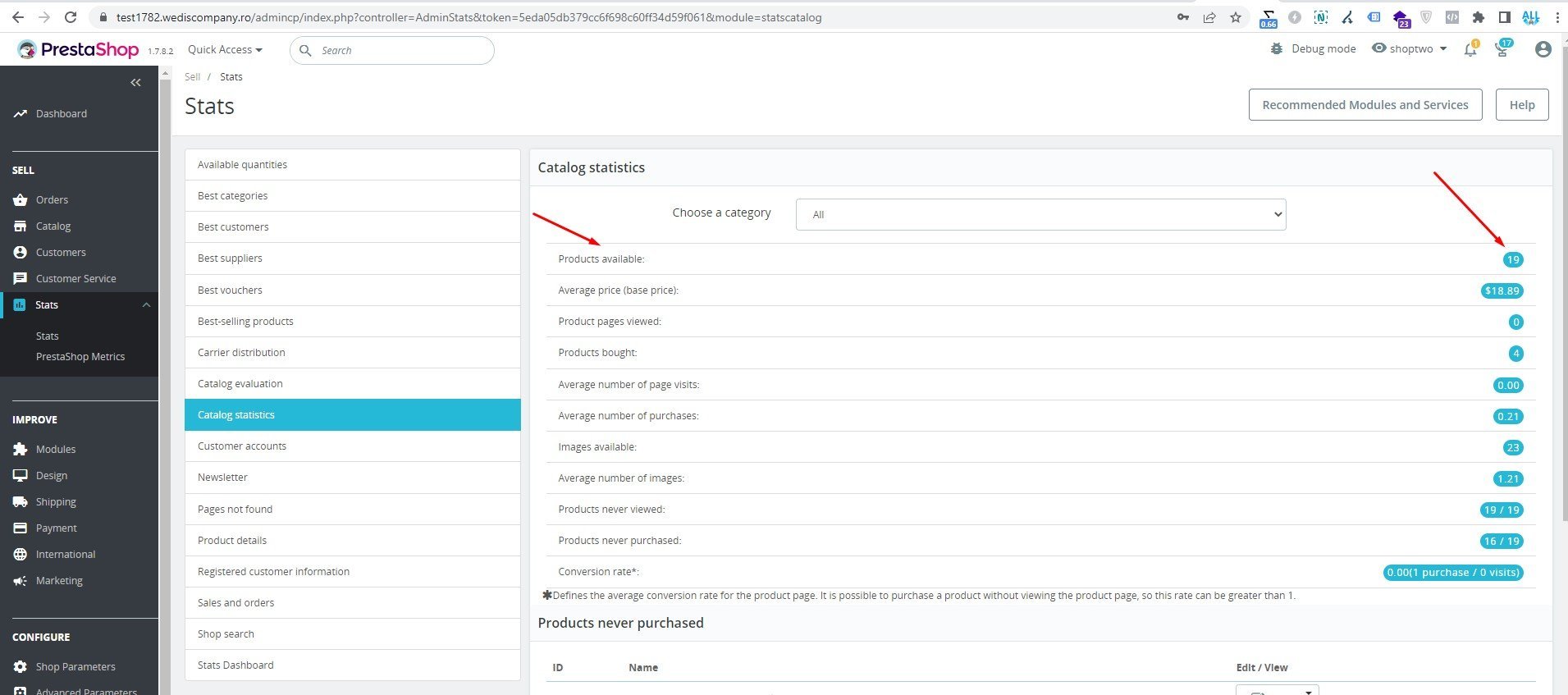Viewport: 1568px width, 695px height.
Task: Open the Choose a category dropdown
Action: pyautogui.click(x=1040, y=214)
